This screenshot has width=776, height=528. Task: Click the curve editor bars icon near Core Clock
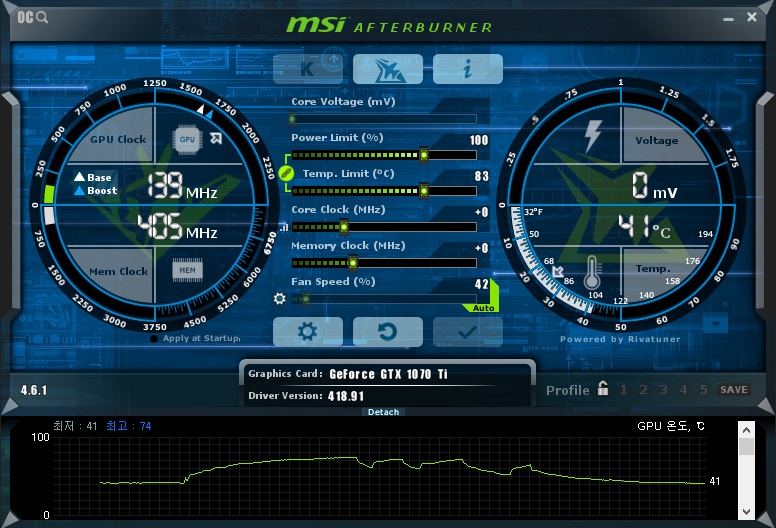[x=284, y=227]
